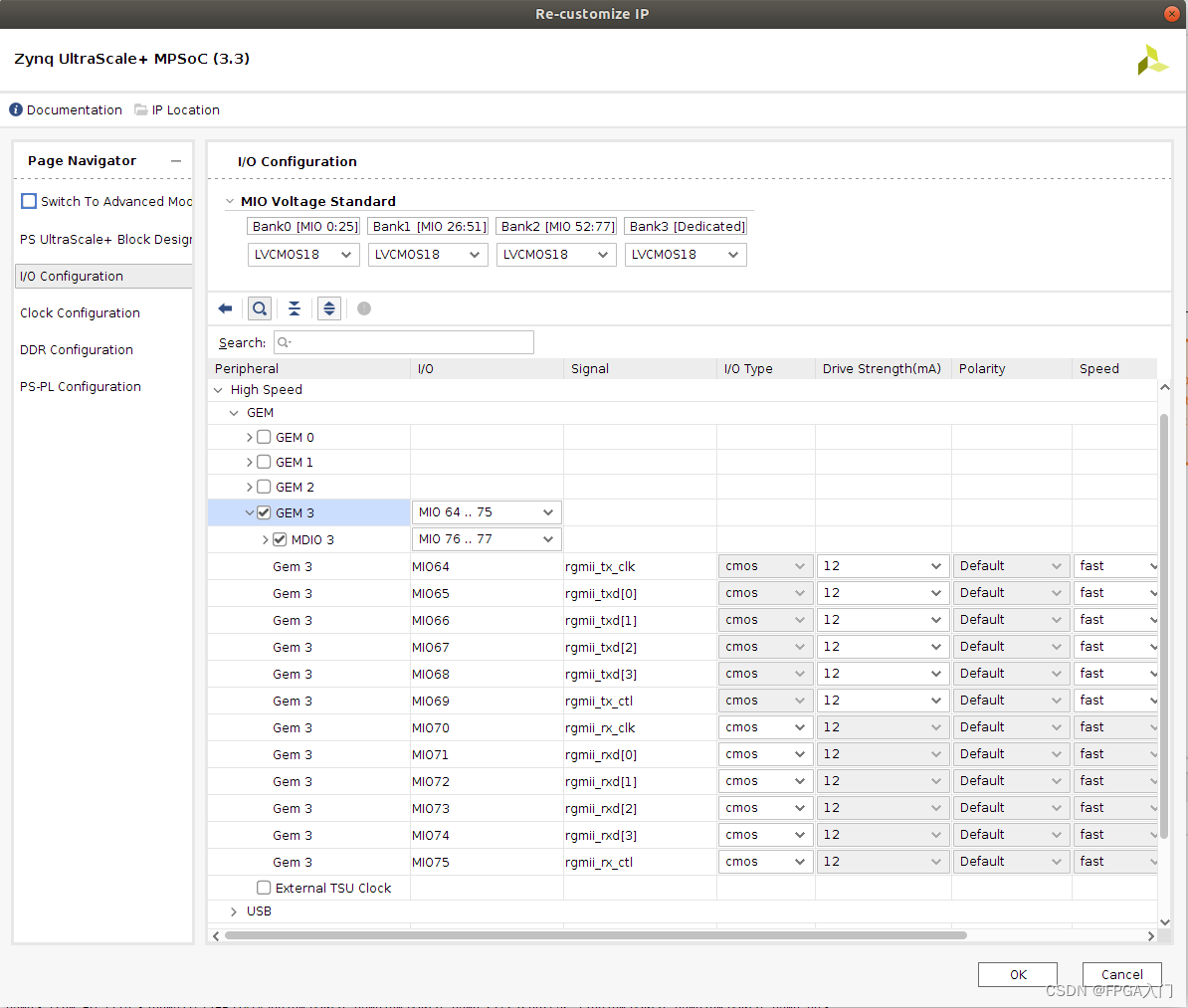Viewport: 1188px width, 1008px height.
Task: Select the MIO72 I/O cell
Action: pyautogui.click(x=487, y=781)
